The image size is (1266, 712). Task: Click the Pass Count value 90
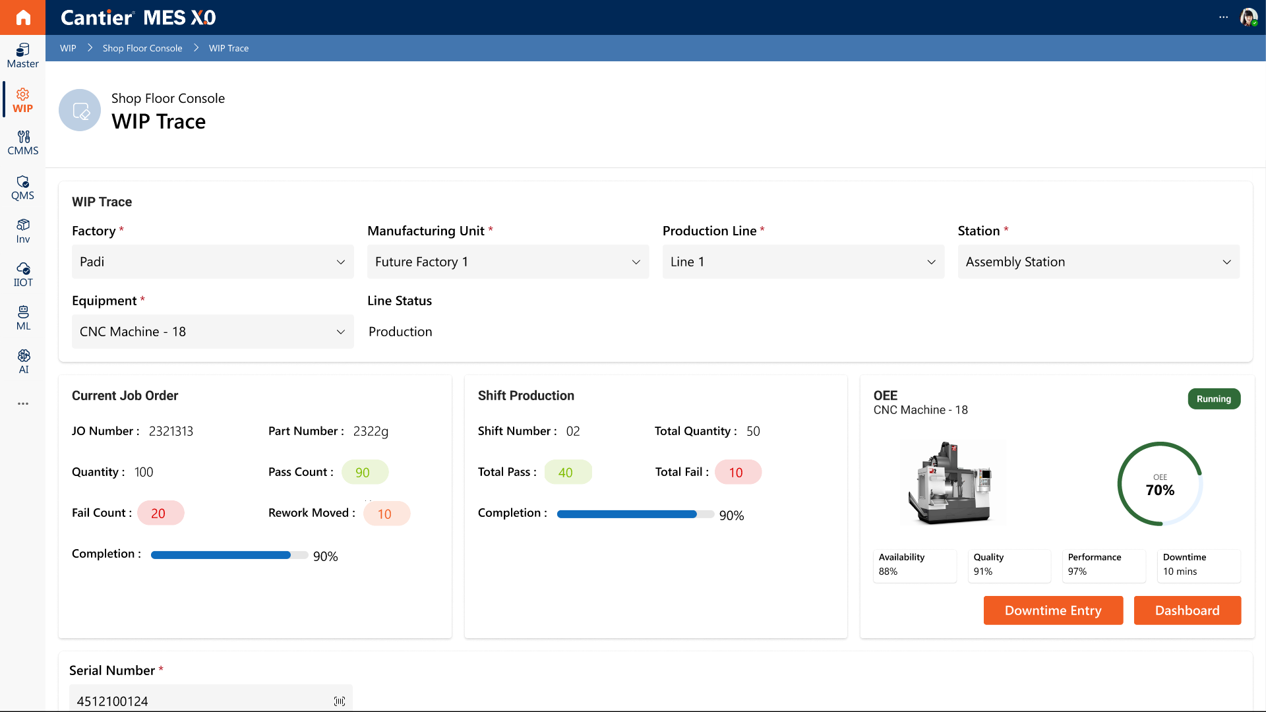point(364,472)
